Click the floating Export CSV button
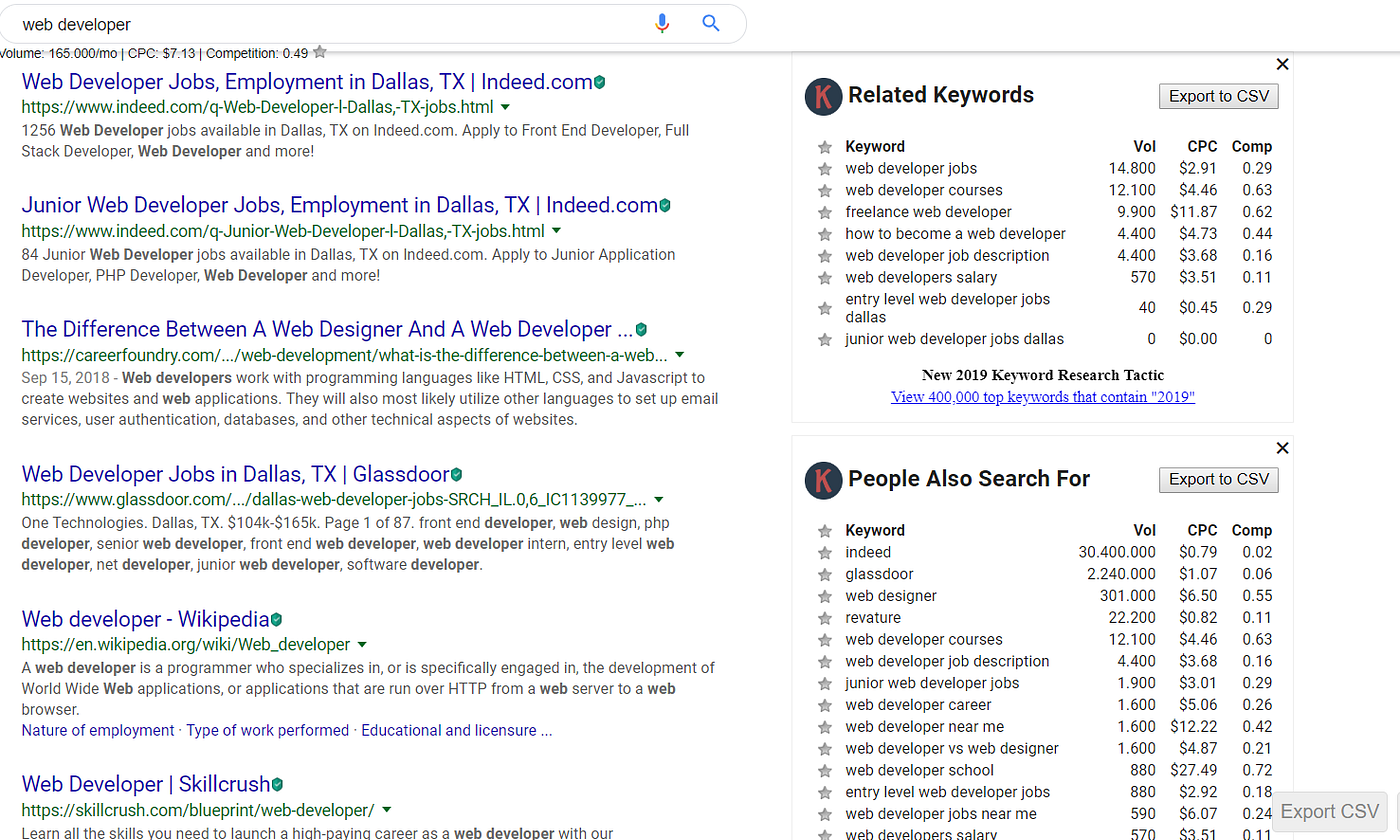Viewport: 1400px width, 840px height. 1330,811
